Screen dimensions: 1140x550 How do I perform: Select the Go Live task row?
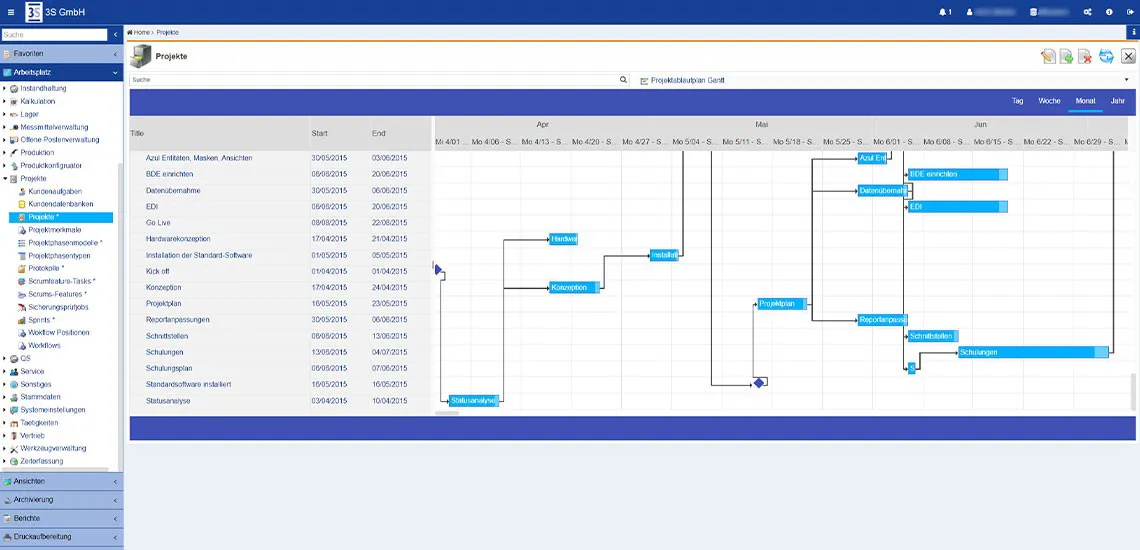tap(281, 223)
